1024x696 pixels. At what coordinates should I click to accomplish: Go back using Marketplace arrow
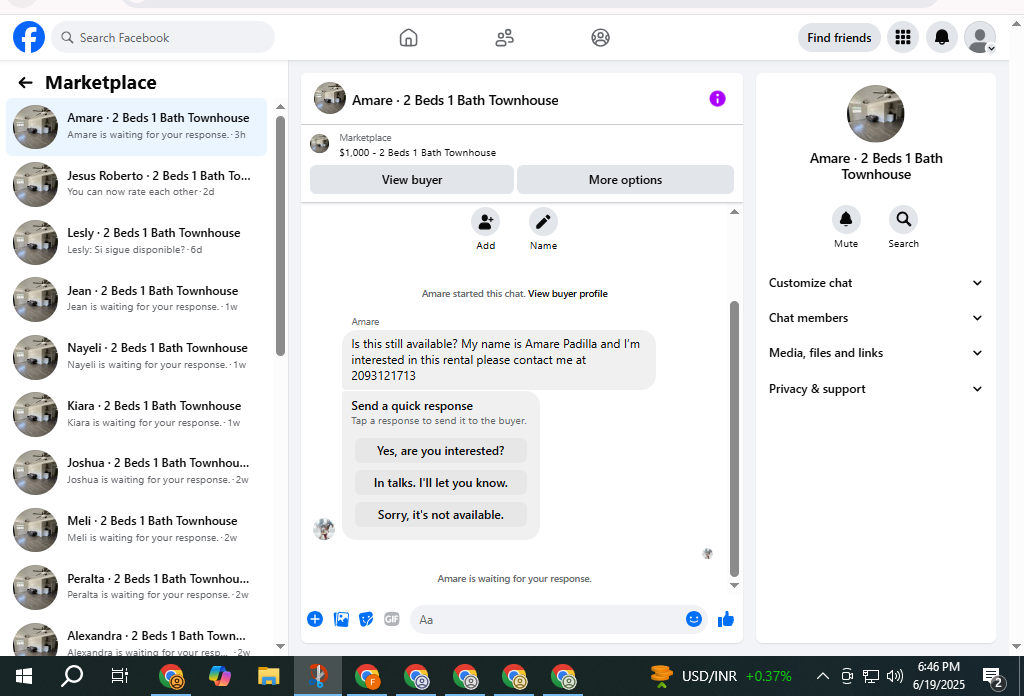(25, 82)
